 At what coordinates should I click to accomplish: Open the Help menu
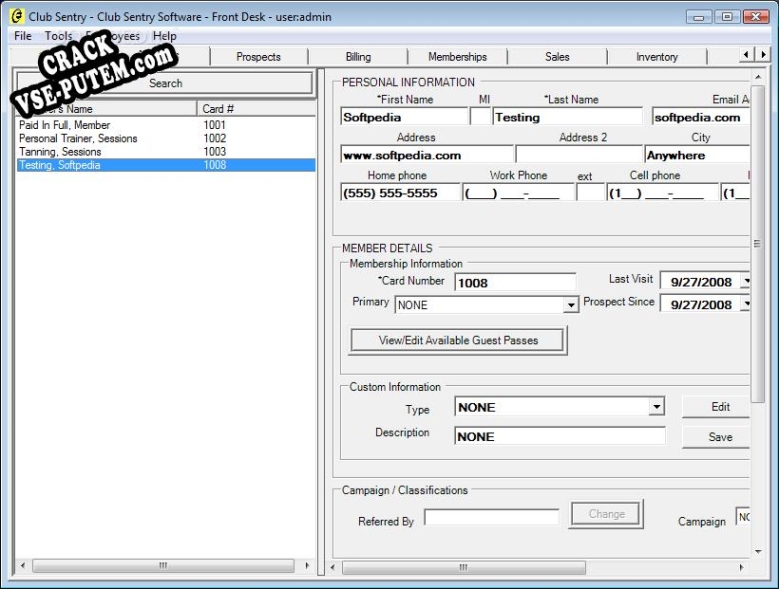coord(164,36)
